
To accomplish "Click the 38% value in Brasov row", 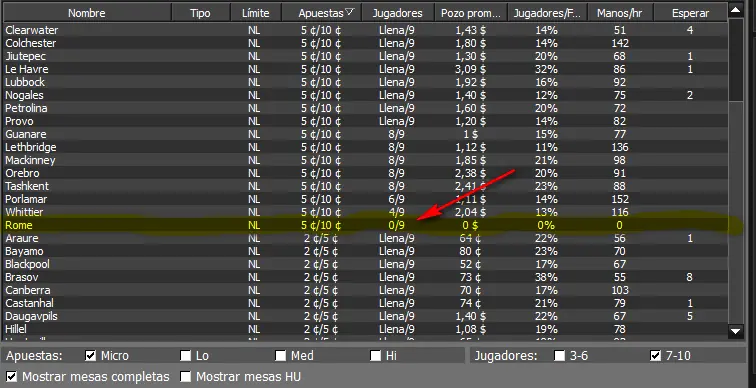I will [x=546, y=277].
